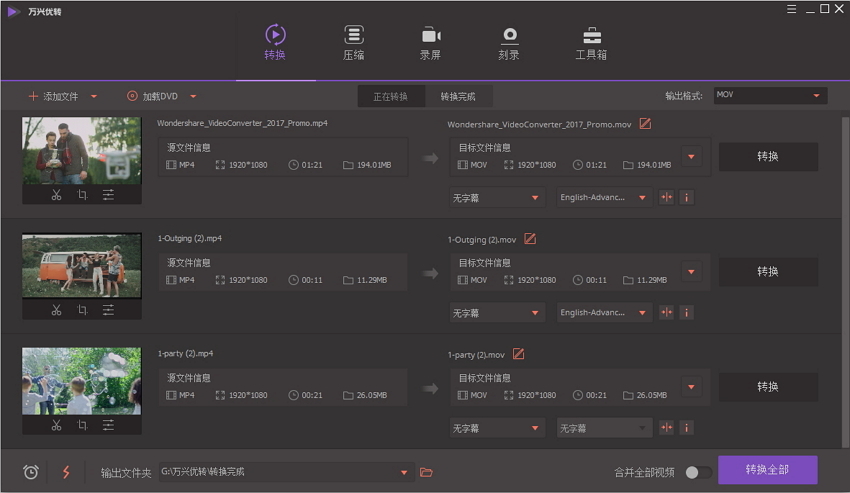Switch to the 压缩 compress tab
This screenshot has height=493, width=850.
point(353,43)
